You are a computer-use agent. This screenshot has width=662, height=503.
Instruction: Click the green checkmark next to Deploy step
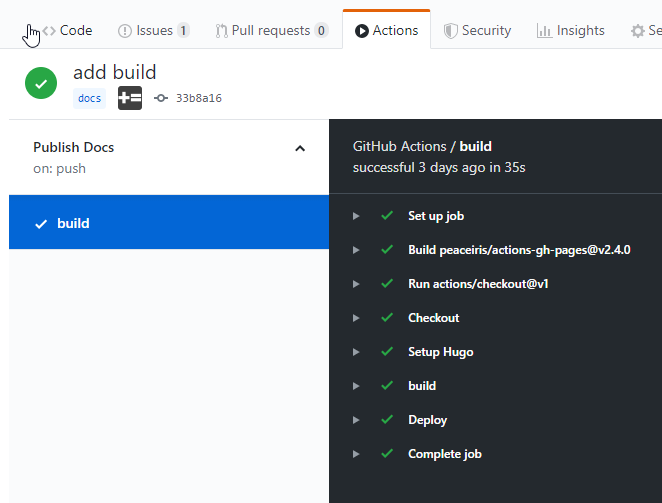point(387,420)
